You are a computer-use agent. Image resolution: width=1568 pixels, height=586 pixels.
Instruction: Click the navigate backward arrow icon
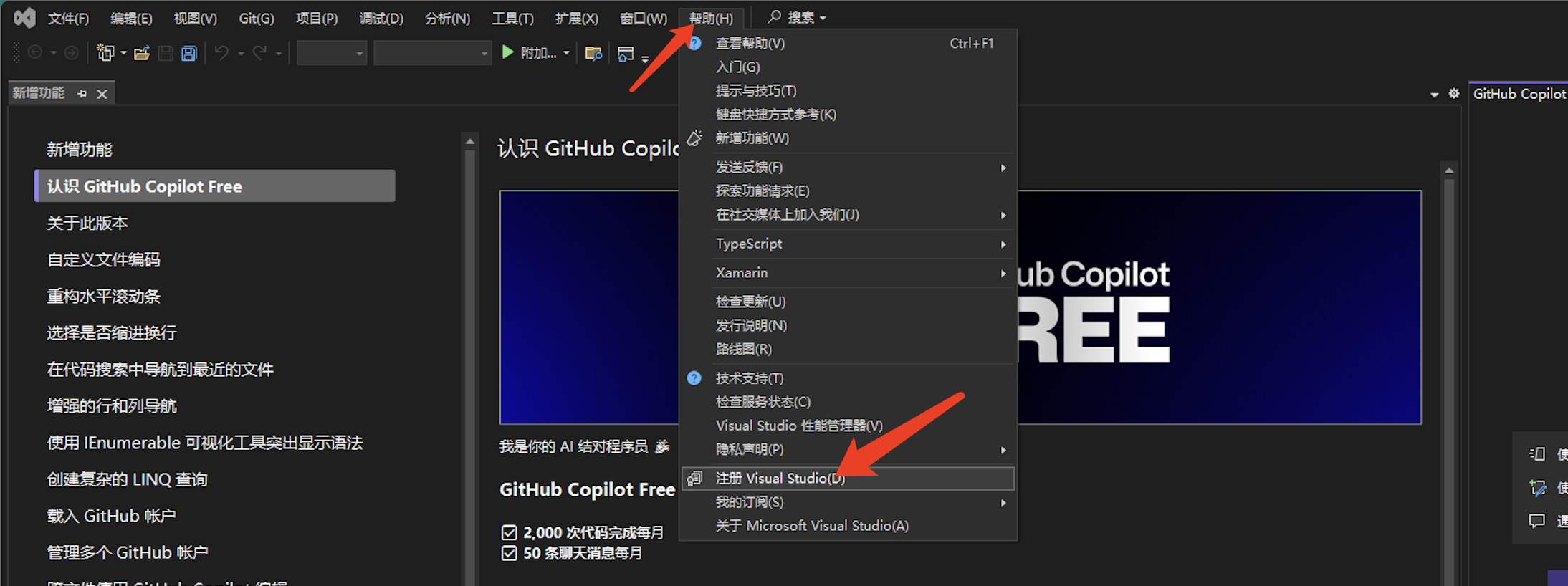coord(34,52)
